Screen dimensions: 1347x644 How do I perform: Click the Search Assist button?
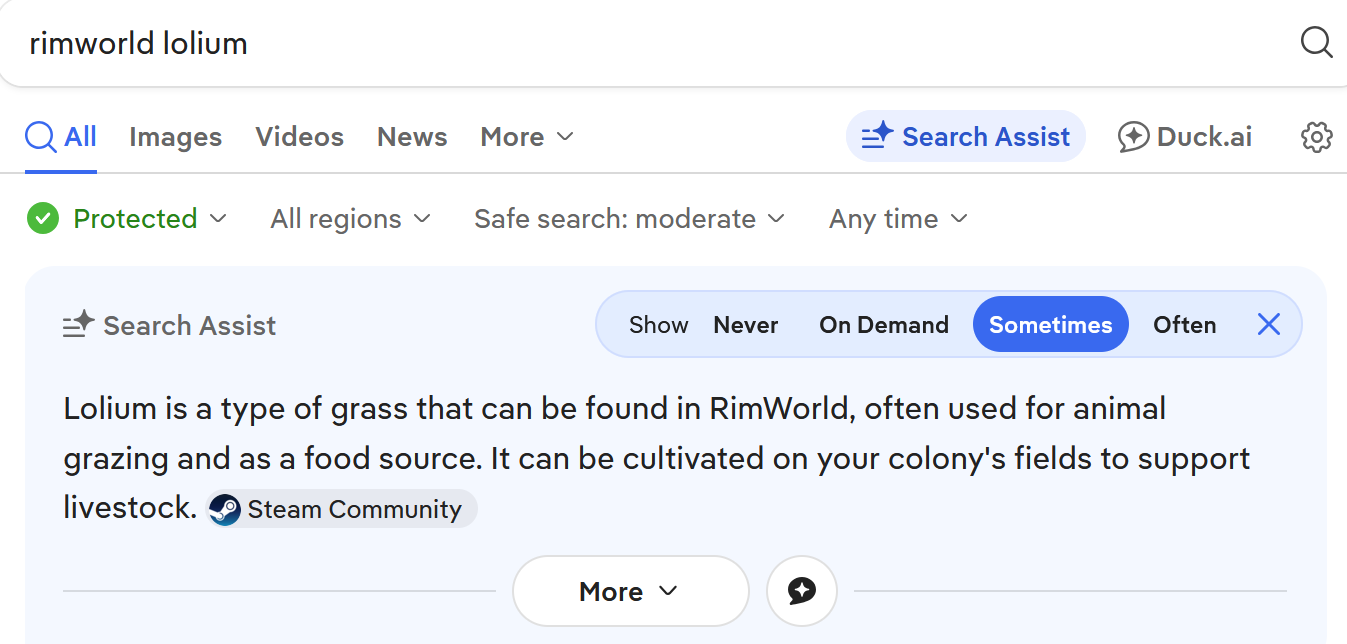(966, 136)
